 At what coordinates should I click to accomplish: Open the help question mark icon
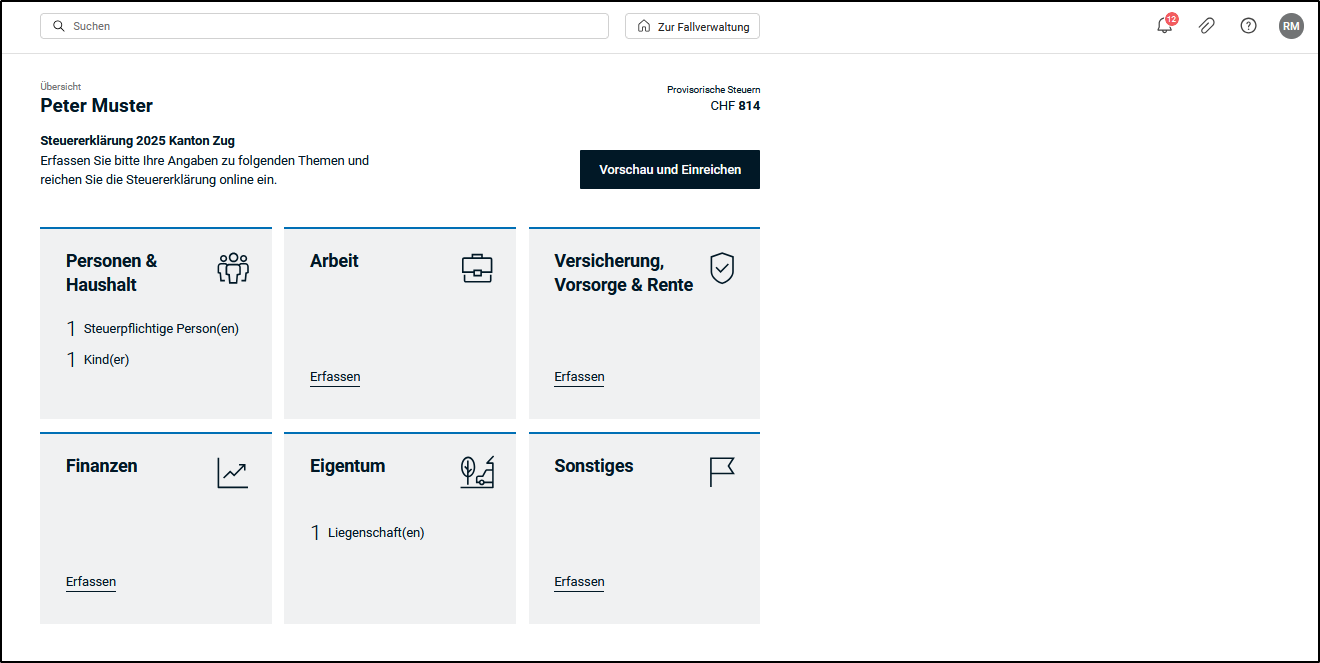point(1249,26)
